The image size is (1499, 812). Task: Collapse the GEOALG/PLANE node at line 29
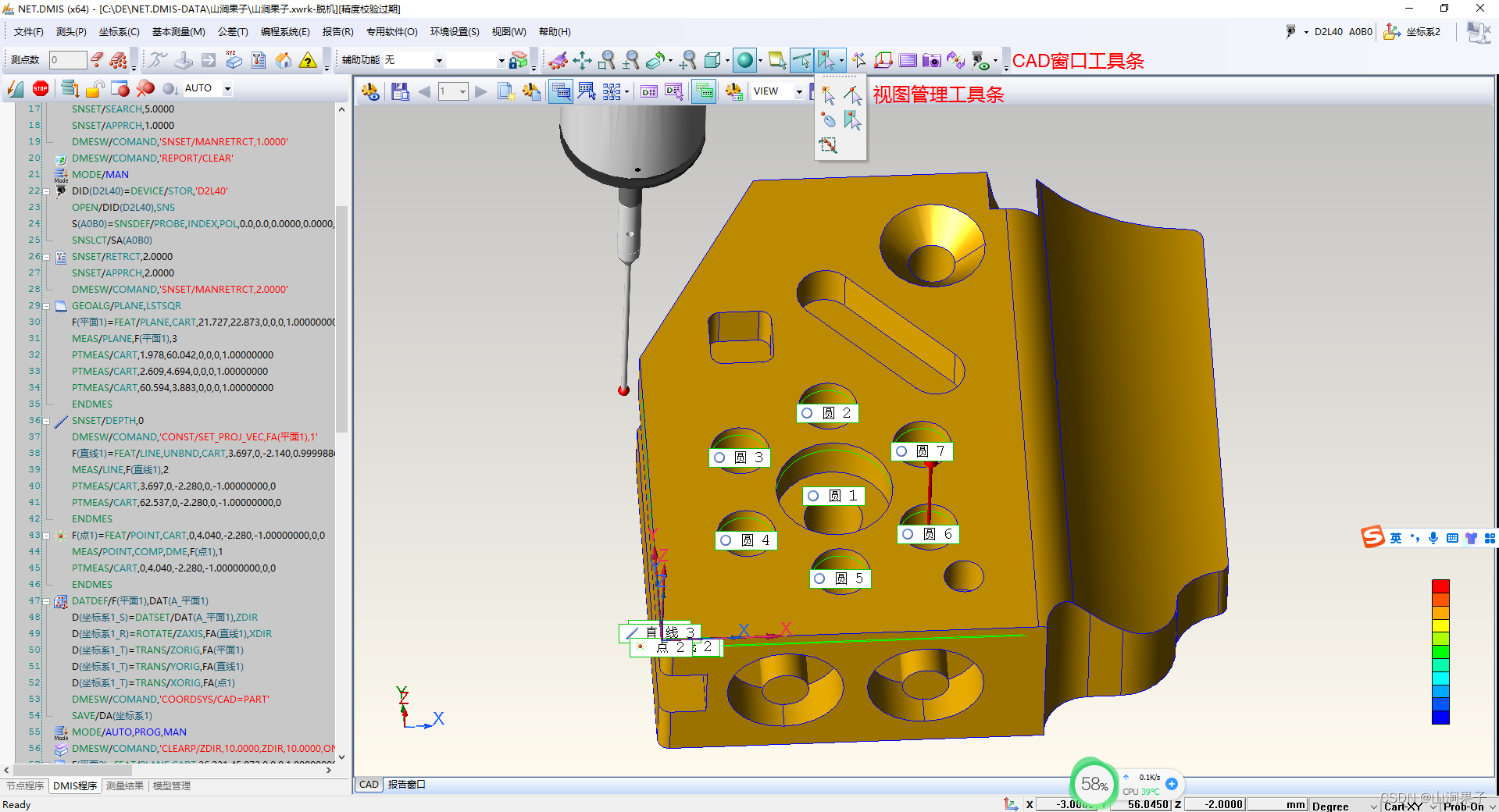point(46,306)
